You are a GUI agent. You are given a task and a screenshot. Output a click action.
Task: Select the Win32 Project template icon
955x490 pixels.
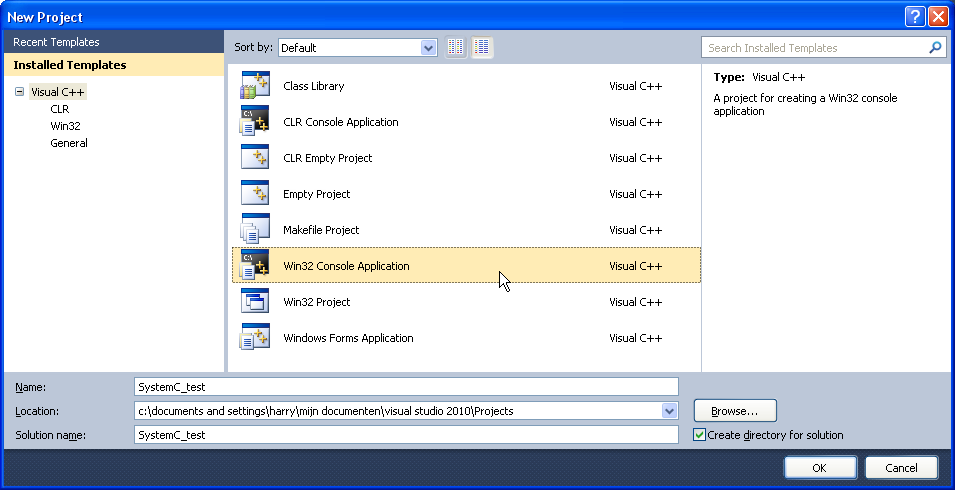pyautogui.click(x=255, y=302)
